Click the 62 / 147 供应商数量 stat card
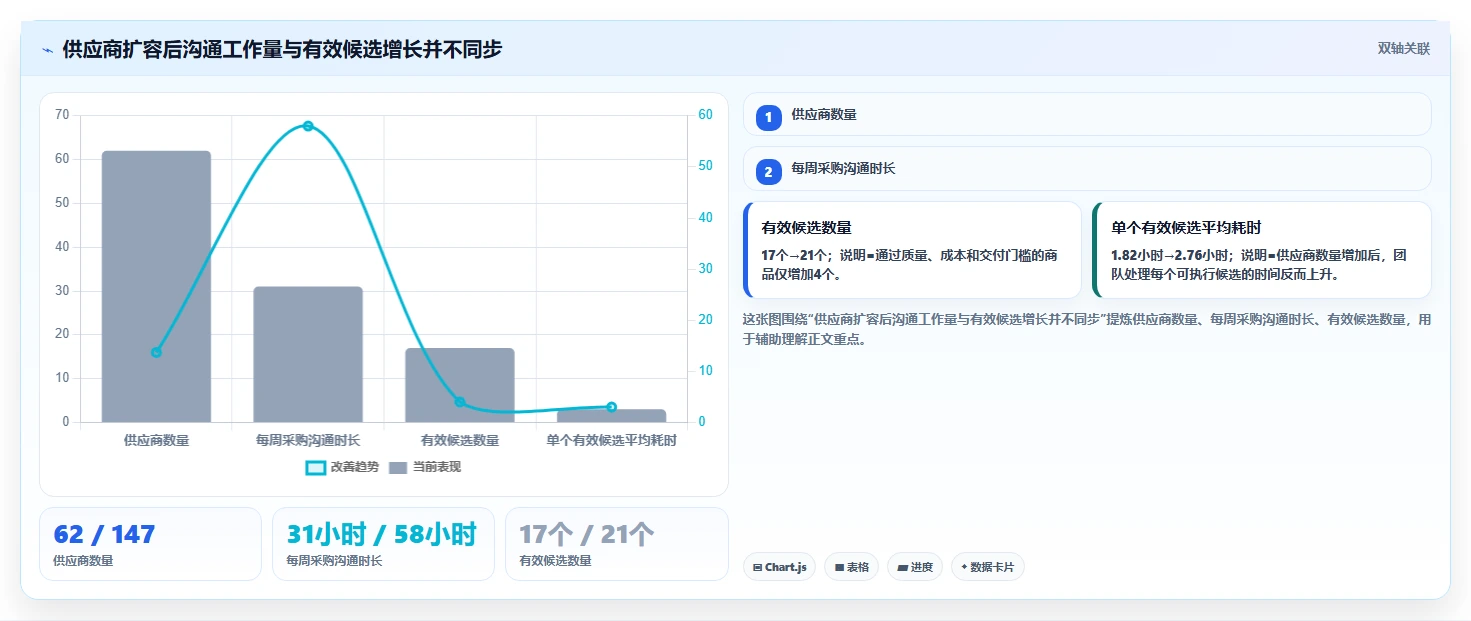 tap(150, 544)
